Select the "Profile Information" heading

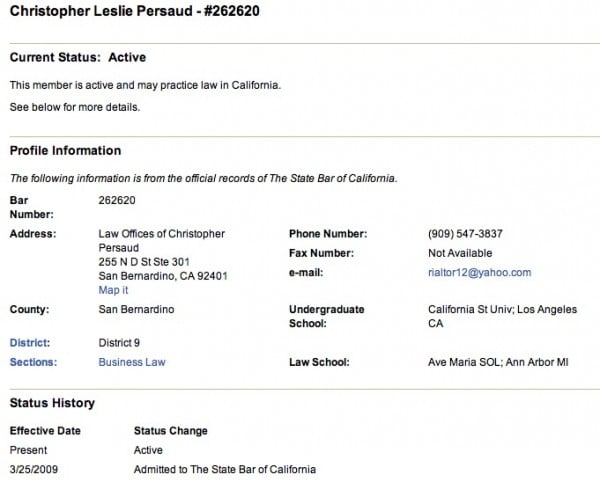[x=65, y=151]
